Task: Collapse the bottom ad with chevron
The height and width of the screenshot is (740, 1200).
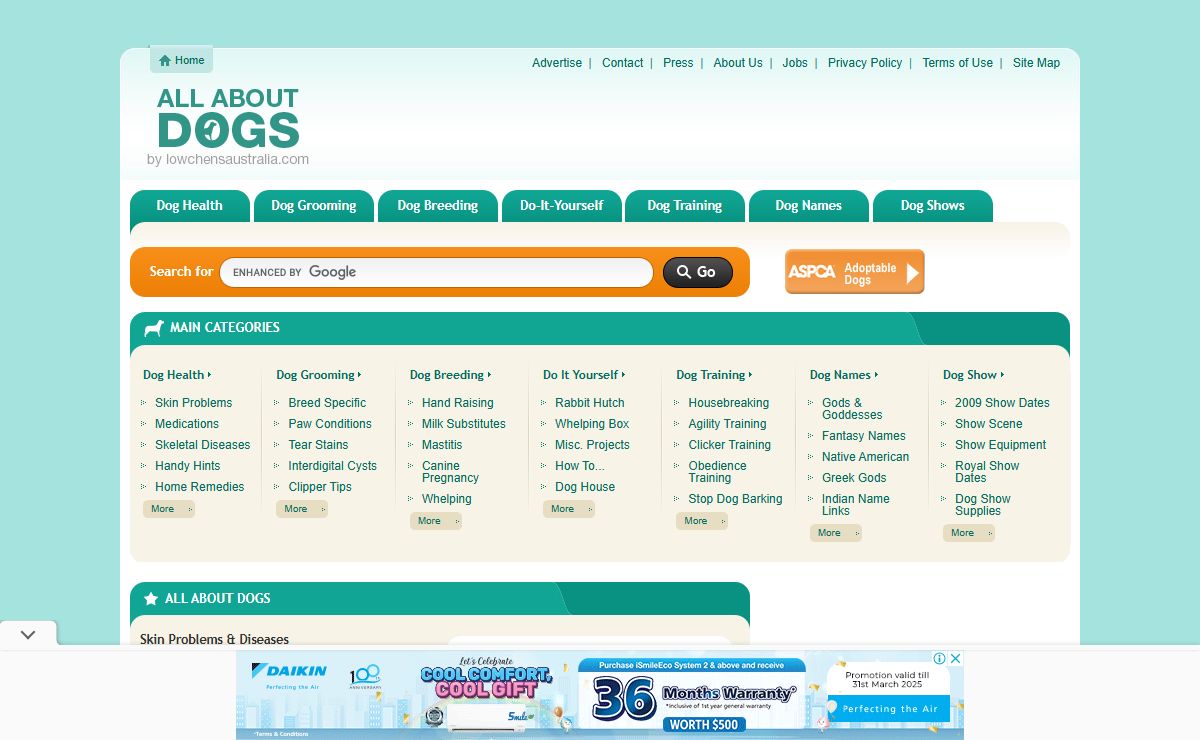Action: [28, 634]
